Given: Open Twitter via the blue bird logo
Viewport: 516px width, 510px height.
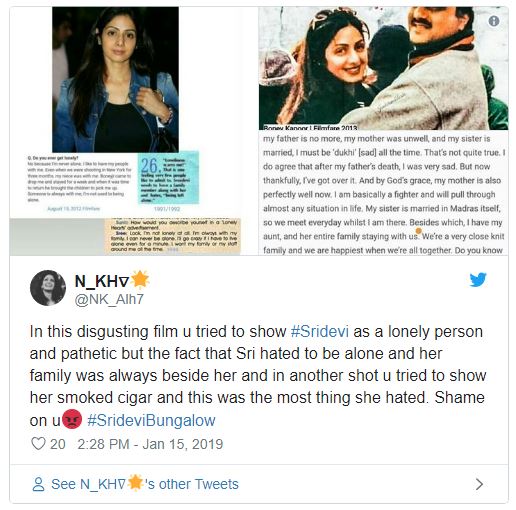Looking at the screenshot, I should pos(478,280).
